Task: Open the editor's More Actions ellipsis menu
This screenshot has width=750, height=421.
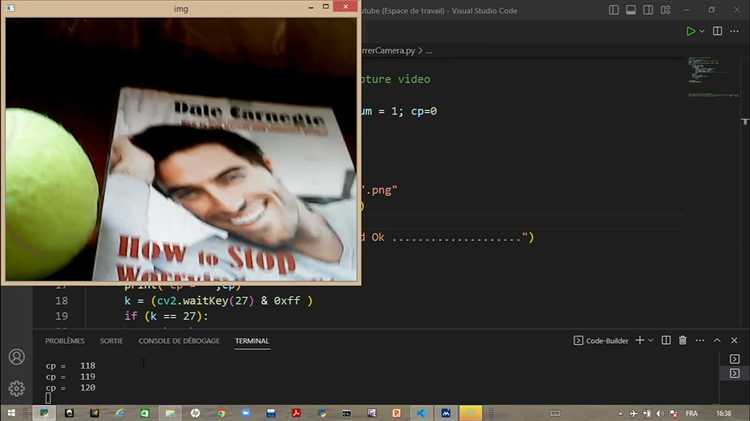Action: point(735,31)
